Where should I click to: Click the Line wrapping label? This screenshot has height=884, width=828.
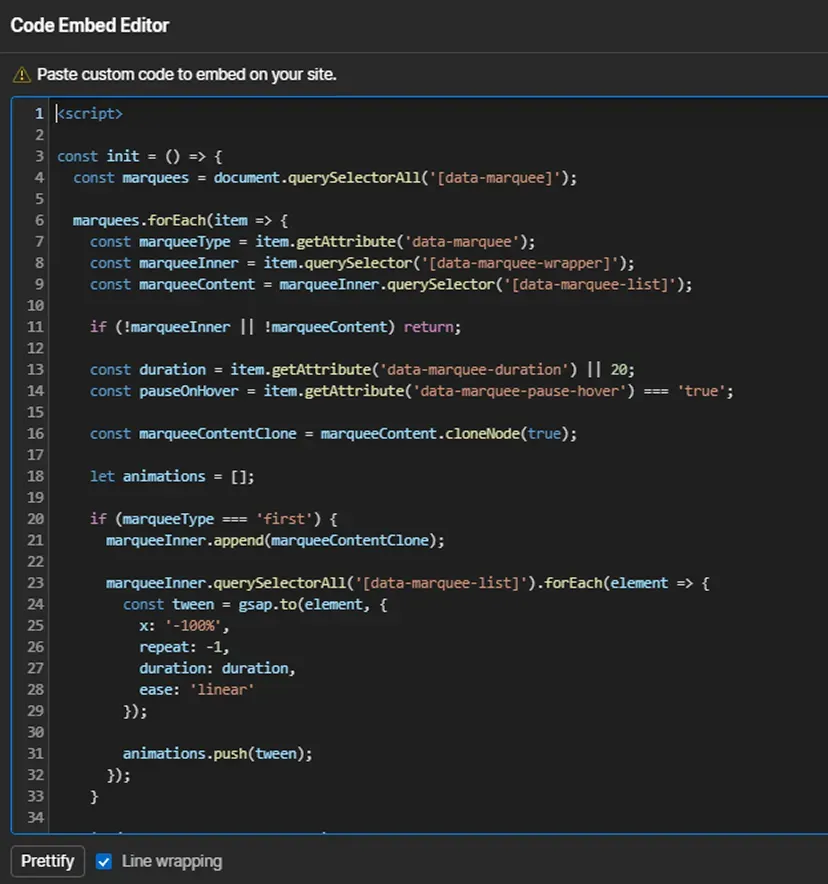[172, 861]
